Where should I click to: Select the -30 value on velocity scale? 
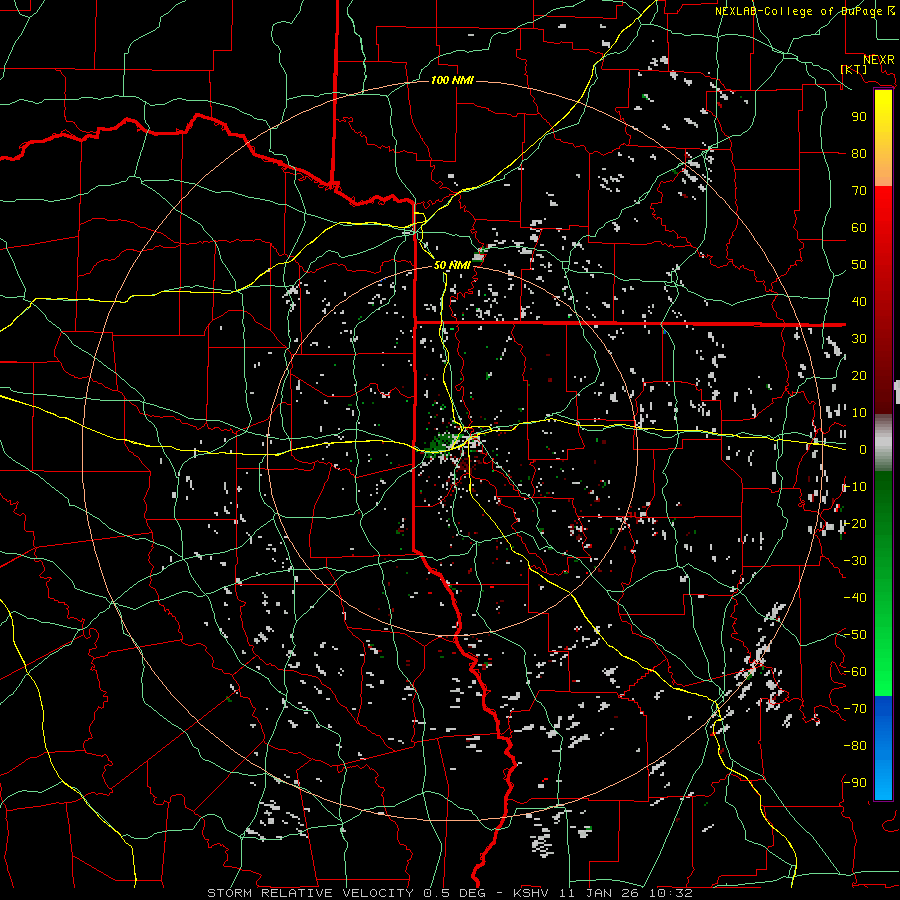tap(855, 560)
